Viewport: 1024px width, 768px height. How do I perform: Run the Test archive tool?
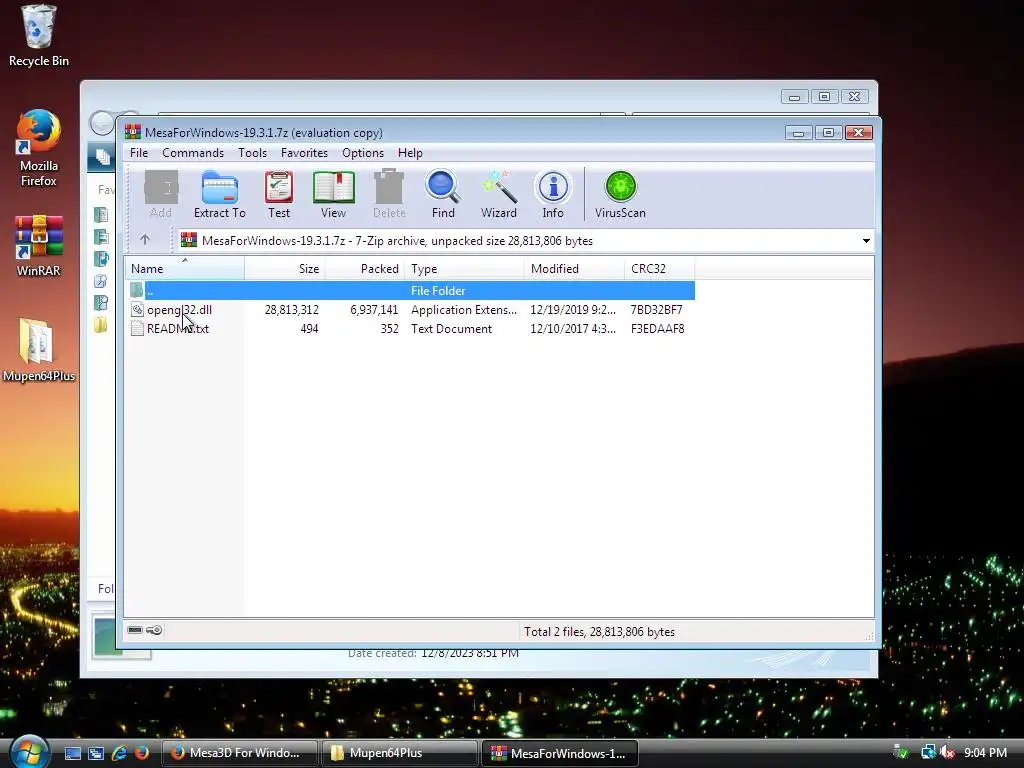click(279, 194)
